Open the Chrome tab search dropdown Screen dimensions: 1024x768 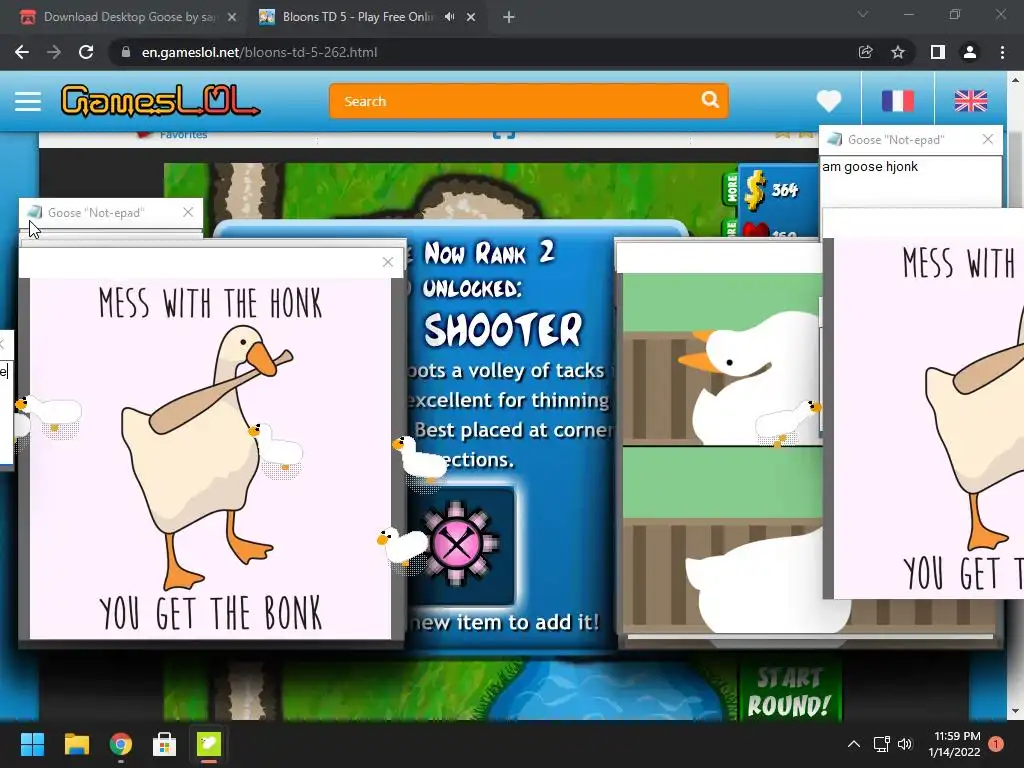(x=863, y=14)
